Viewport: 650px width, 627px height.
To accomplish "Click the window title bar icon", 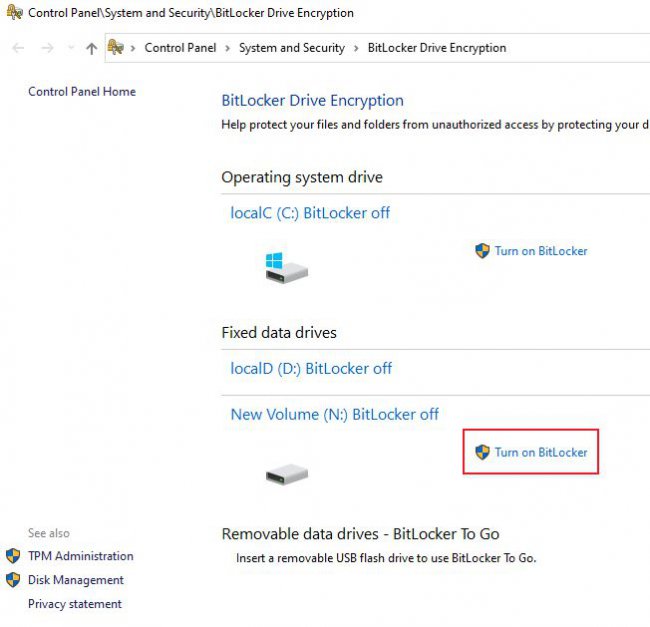I will [x=15, y=12].
